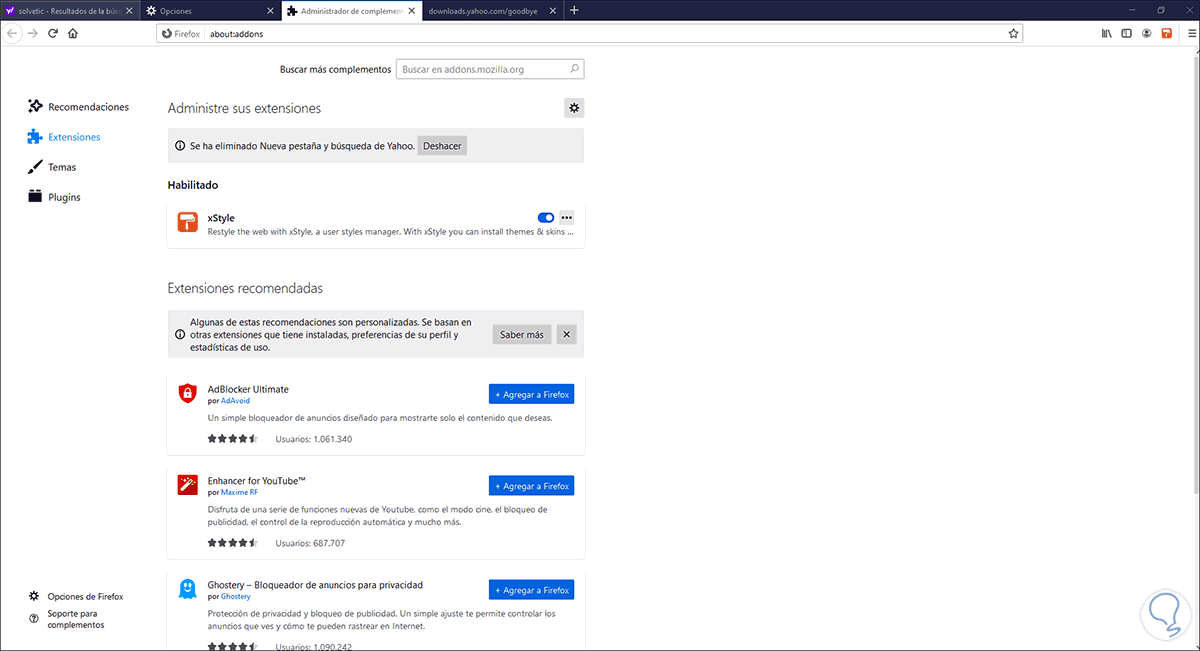Click the Deshacer button
The image size is (1200, 651).
[442, 146]
